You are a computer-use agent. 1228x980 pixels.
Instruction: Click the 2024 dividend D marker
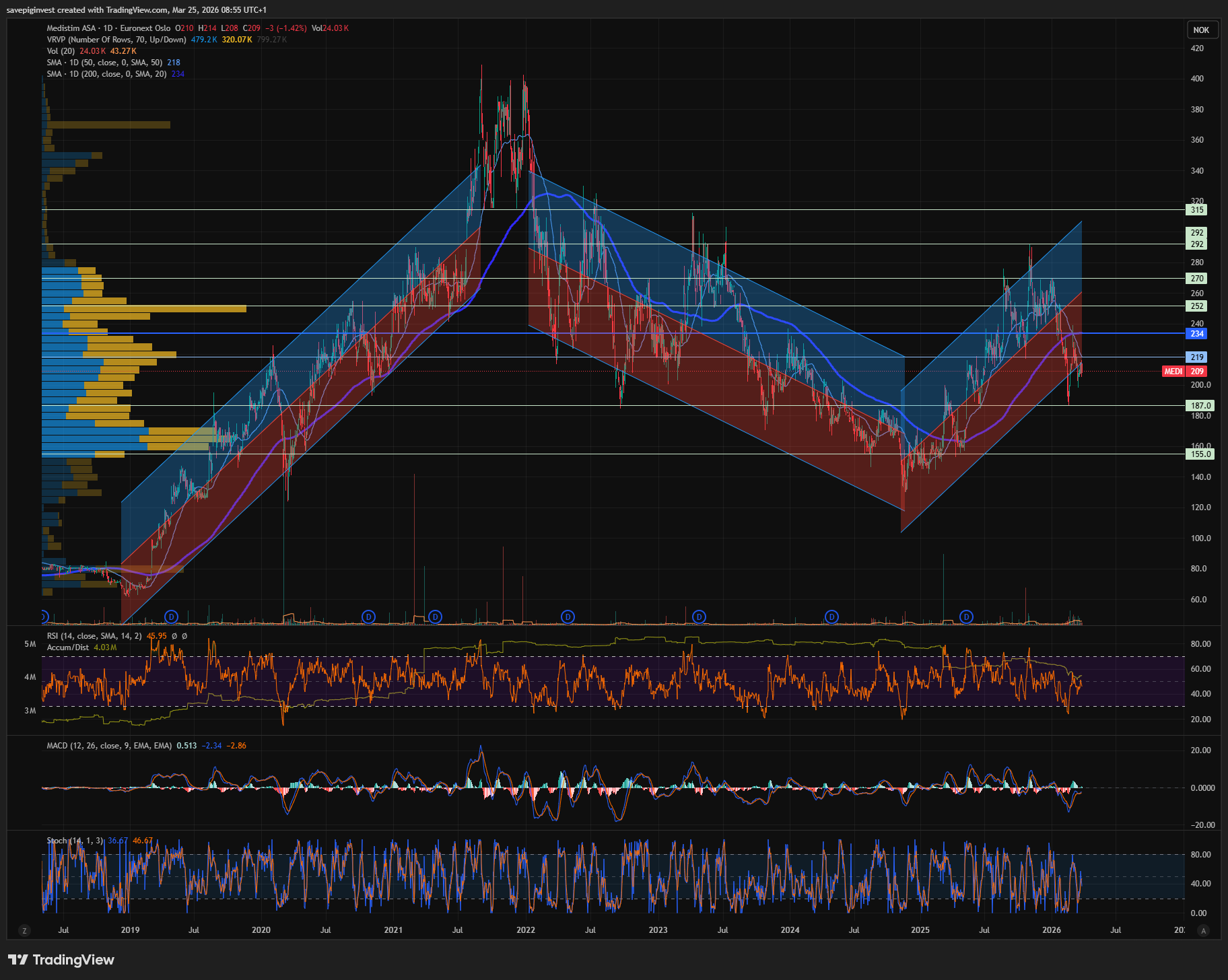pyautogui.click(x=832, y=617)
